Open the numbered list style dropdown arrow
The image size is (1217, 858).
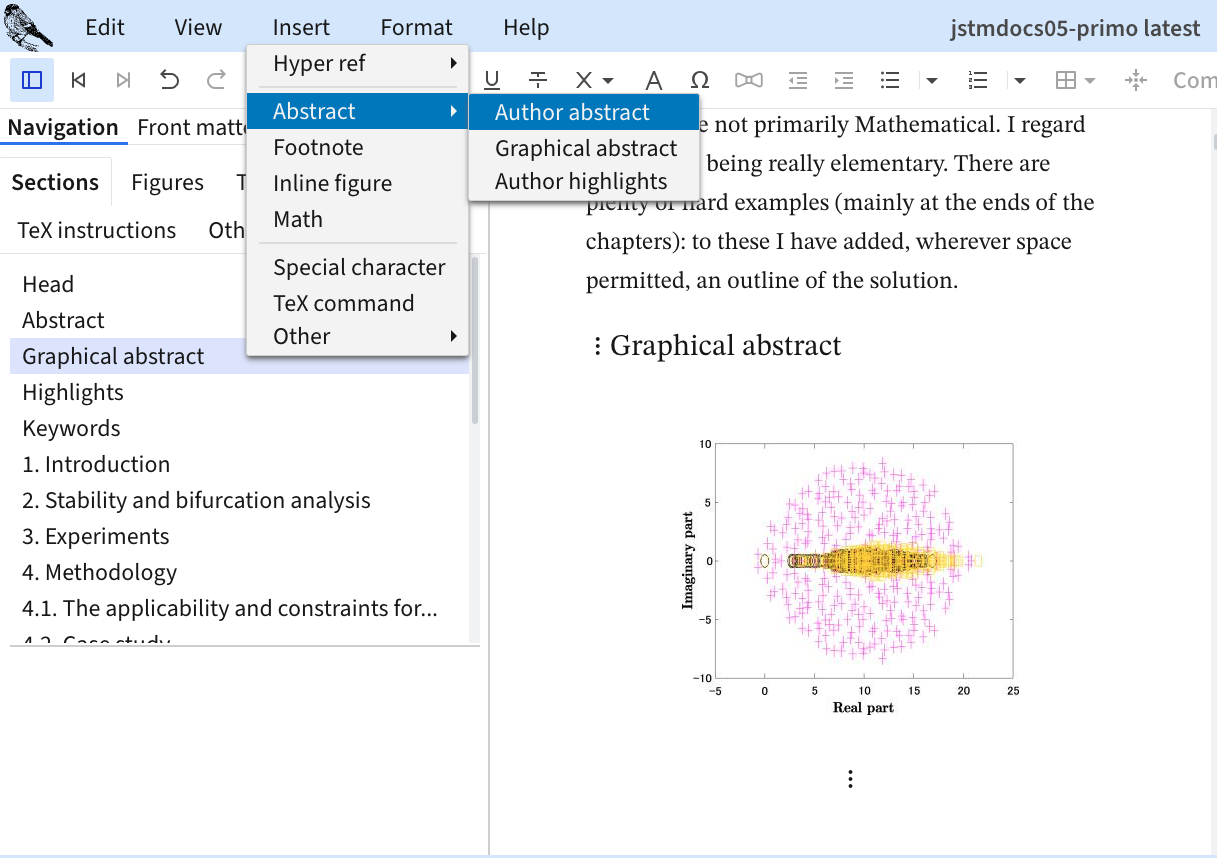(1020, 80)
